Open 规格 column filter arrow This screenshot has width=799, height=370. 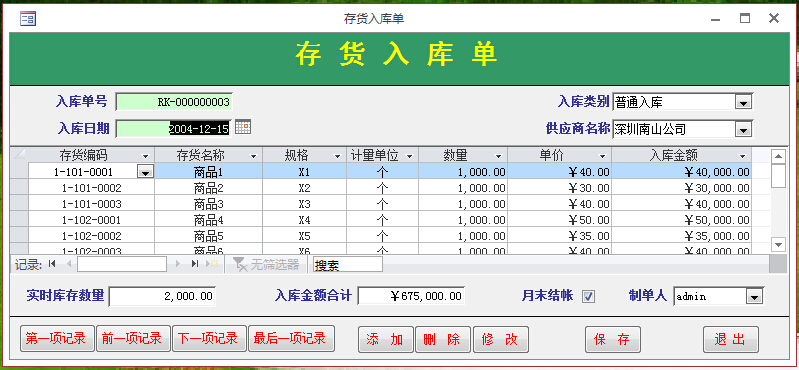(337, 156)
